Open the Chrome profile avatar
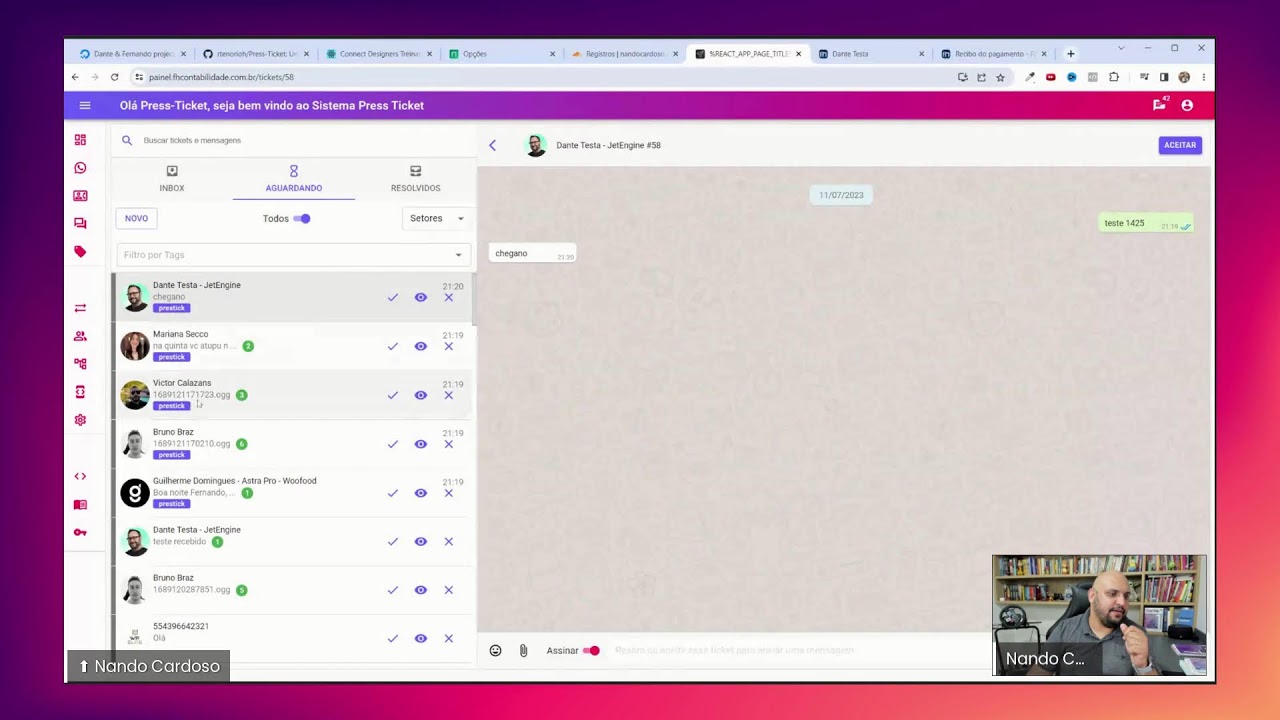 [1184, 77]
